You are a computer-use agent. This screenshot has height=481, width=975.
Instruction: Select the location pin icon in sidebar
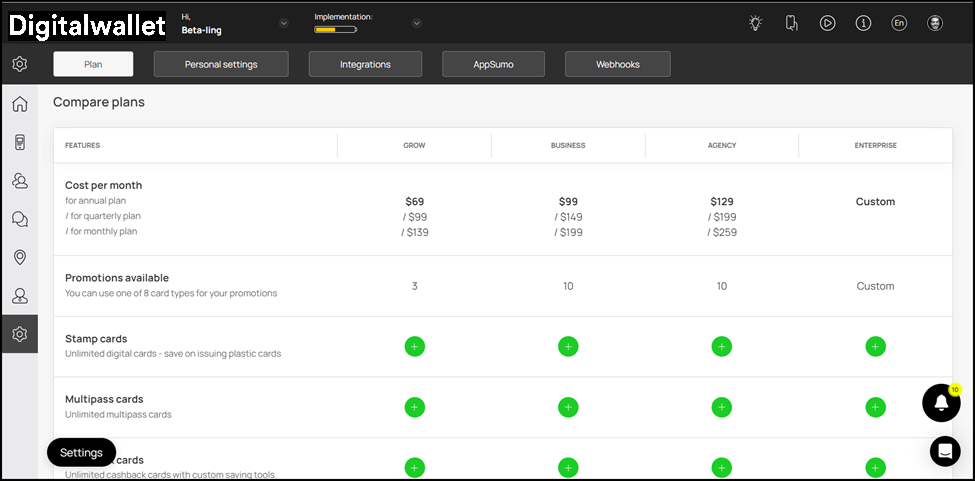pos(19,258)
